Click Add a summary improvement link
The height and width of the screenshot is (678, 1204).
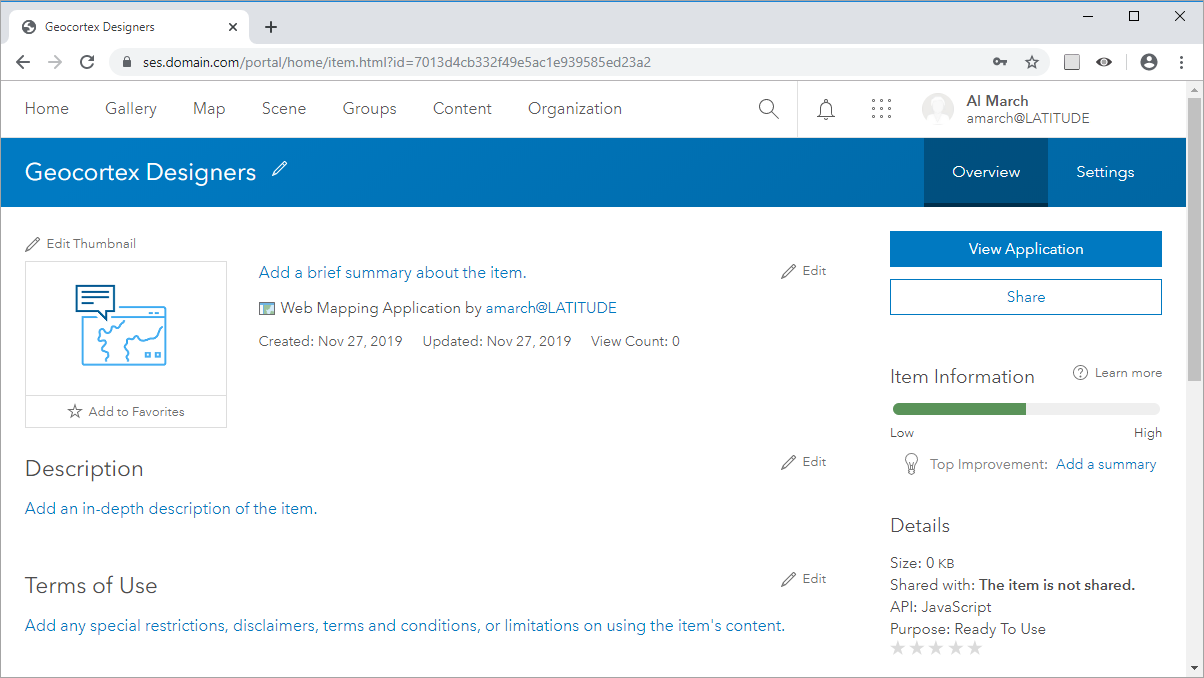[x=1106, y=464]
